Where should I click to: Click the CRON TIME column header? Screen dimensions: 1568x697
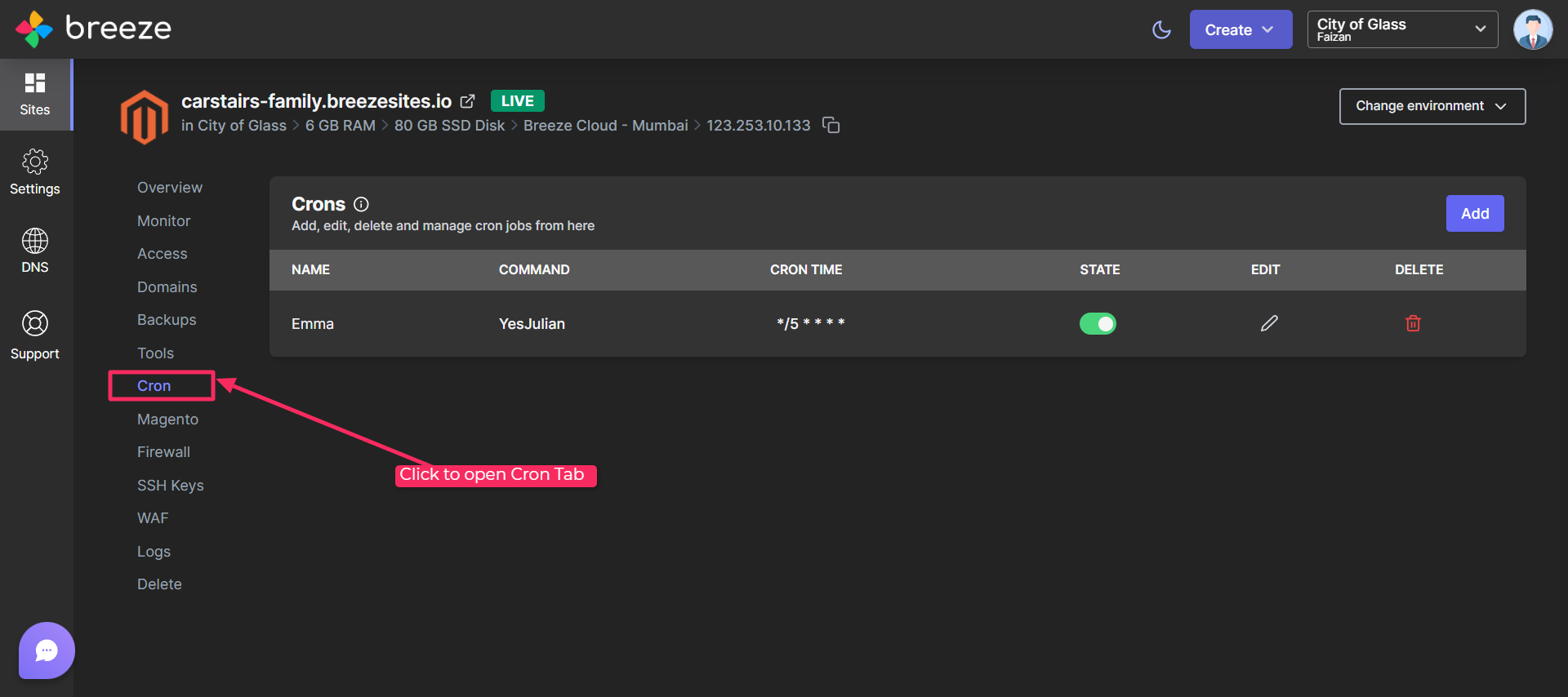(806, 269)
